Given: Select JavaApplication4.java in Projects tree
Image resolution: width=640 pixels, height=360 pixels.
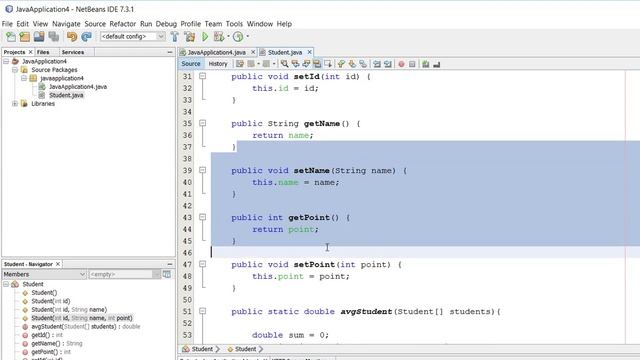Looking at the screenshot, I should 78,87.
